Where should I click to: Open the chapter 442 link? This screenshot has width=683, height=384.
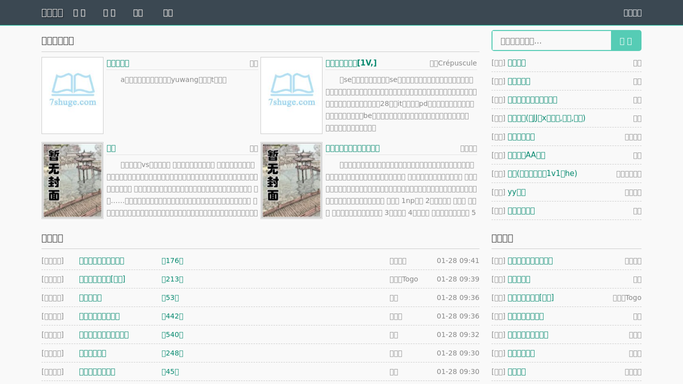coord(172,316)
